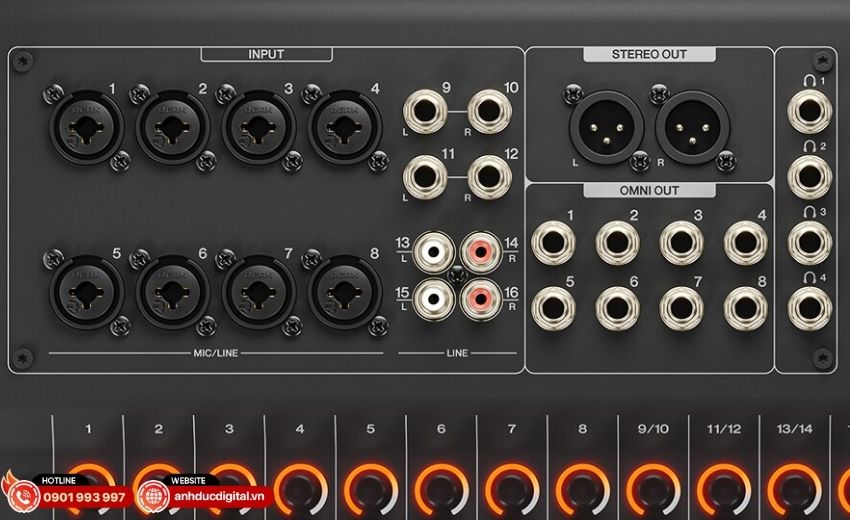850x520 pixels.
Task: Select combo mic/line input jack 8
Action: pos(345,293)
